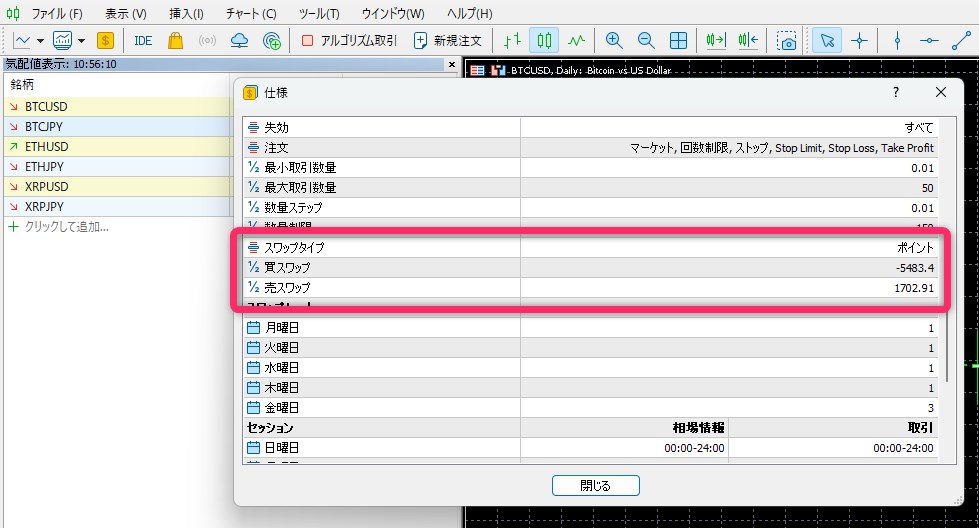
Task: Select the 火曜日 row
Action: click(x=591, y=348)
